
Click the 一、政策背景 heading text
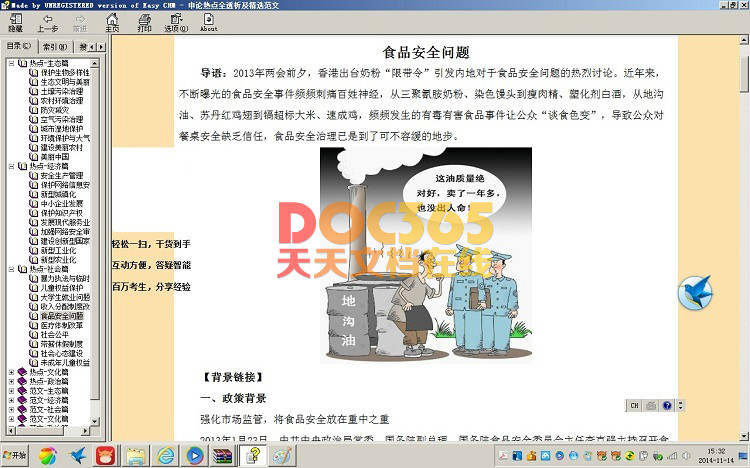(233, 398)
